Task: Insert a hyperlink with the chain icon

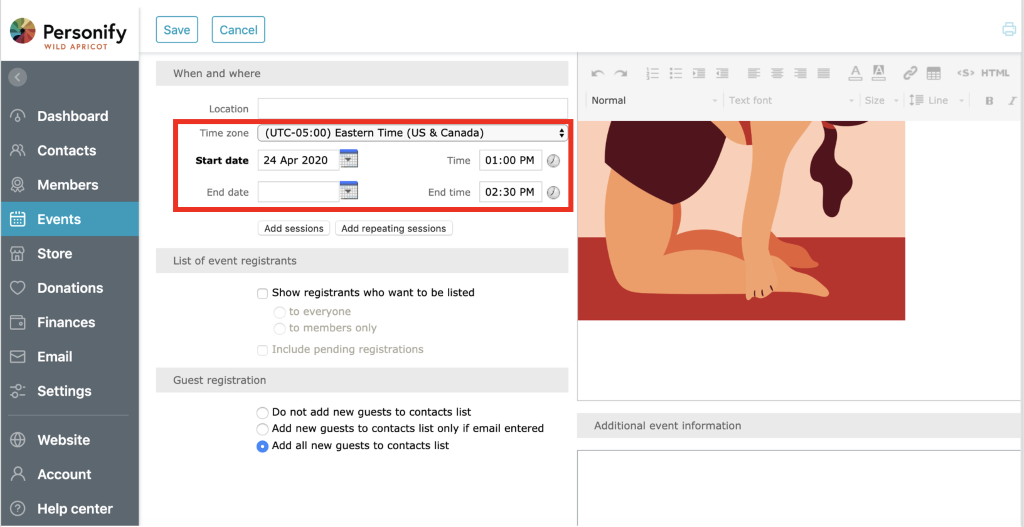Action: 910,74
